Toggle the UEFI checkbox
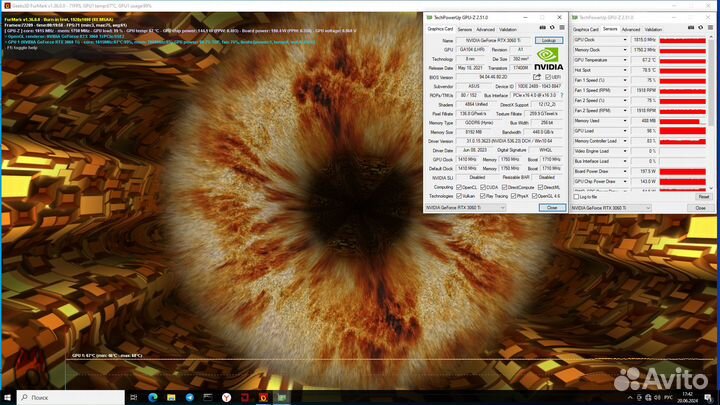Image resolution: width=720 pixels, height=405 pixels. 548,77
